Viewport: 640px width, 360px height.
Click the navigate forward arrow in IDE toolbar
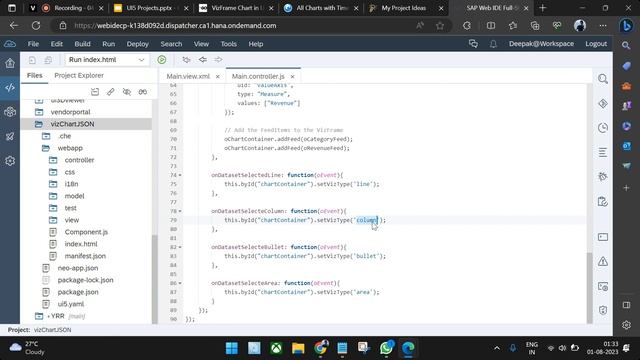[x=218, y=60]
